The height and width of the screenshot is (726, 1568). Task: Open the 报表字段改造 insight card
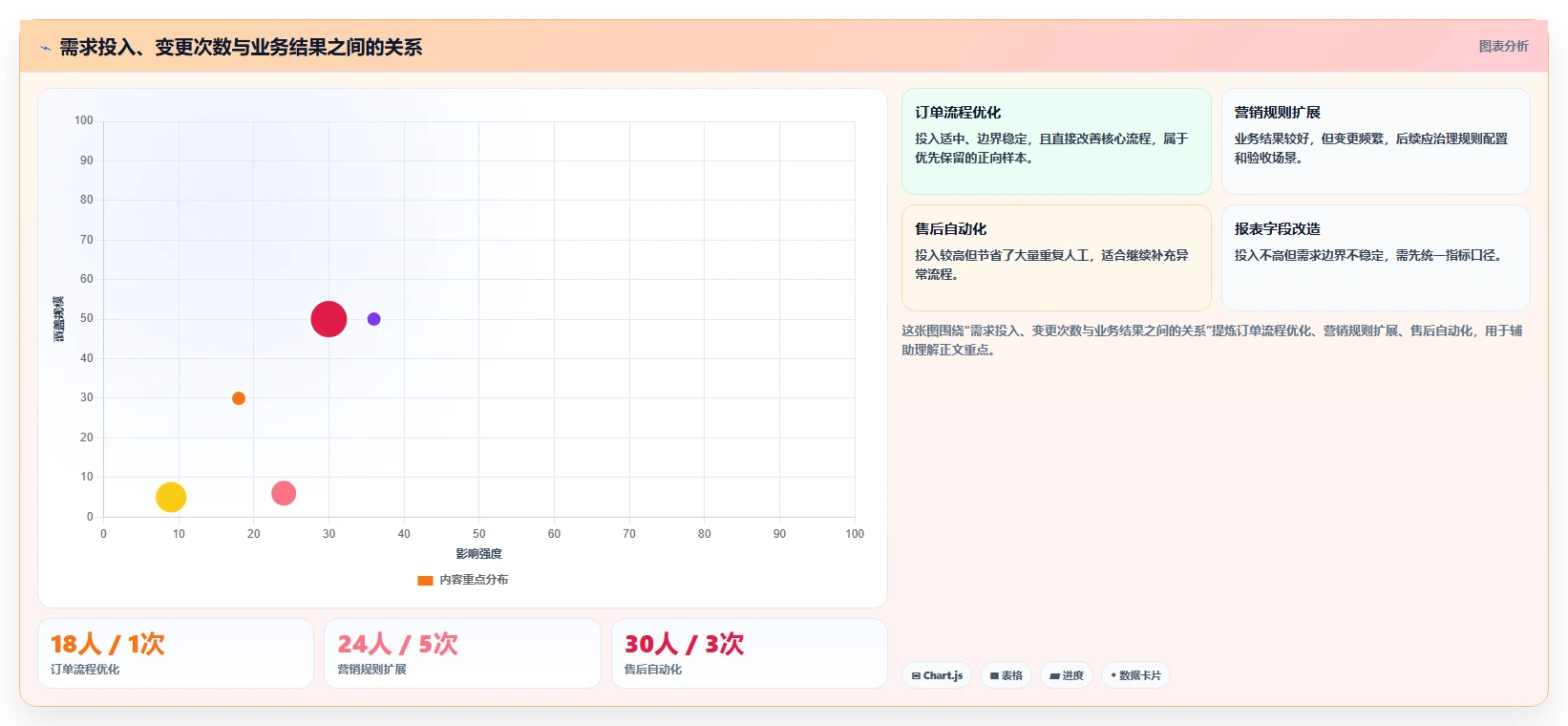[1375, 258]
